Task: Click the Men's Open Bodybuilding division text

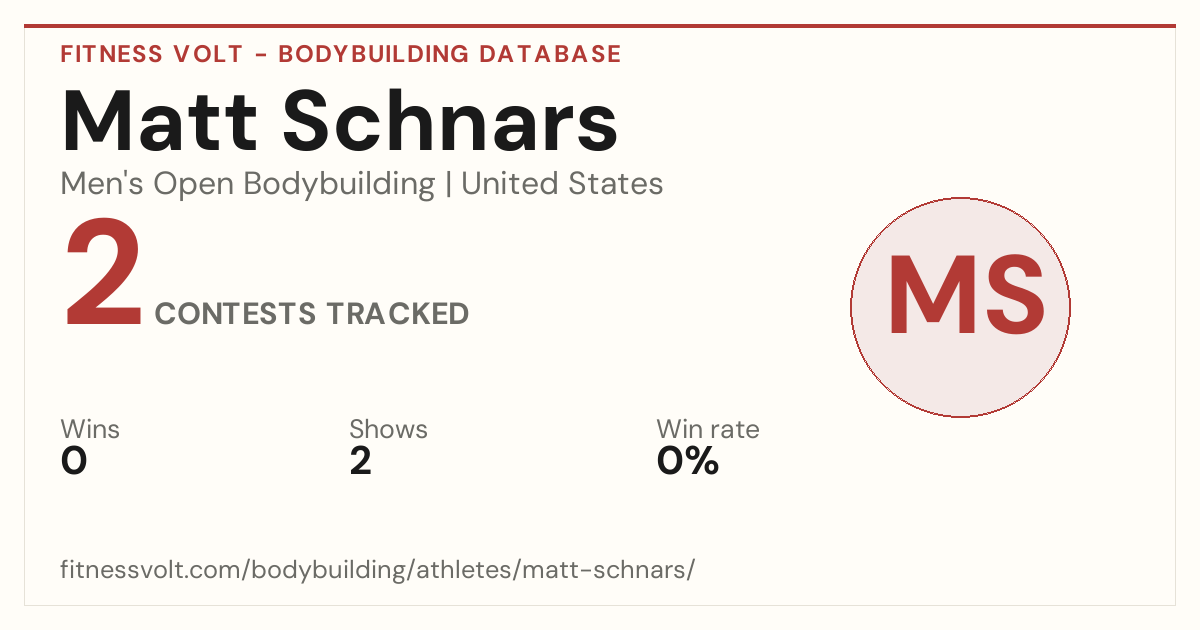Action: point(248,184)
